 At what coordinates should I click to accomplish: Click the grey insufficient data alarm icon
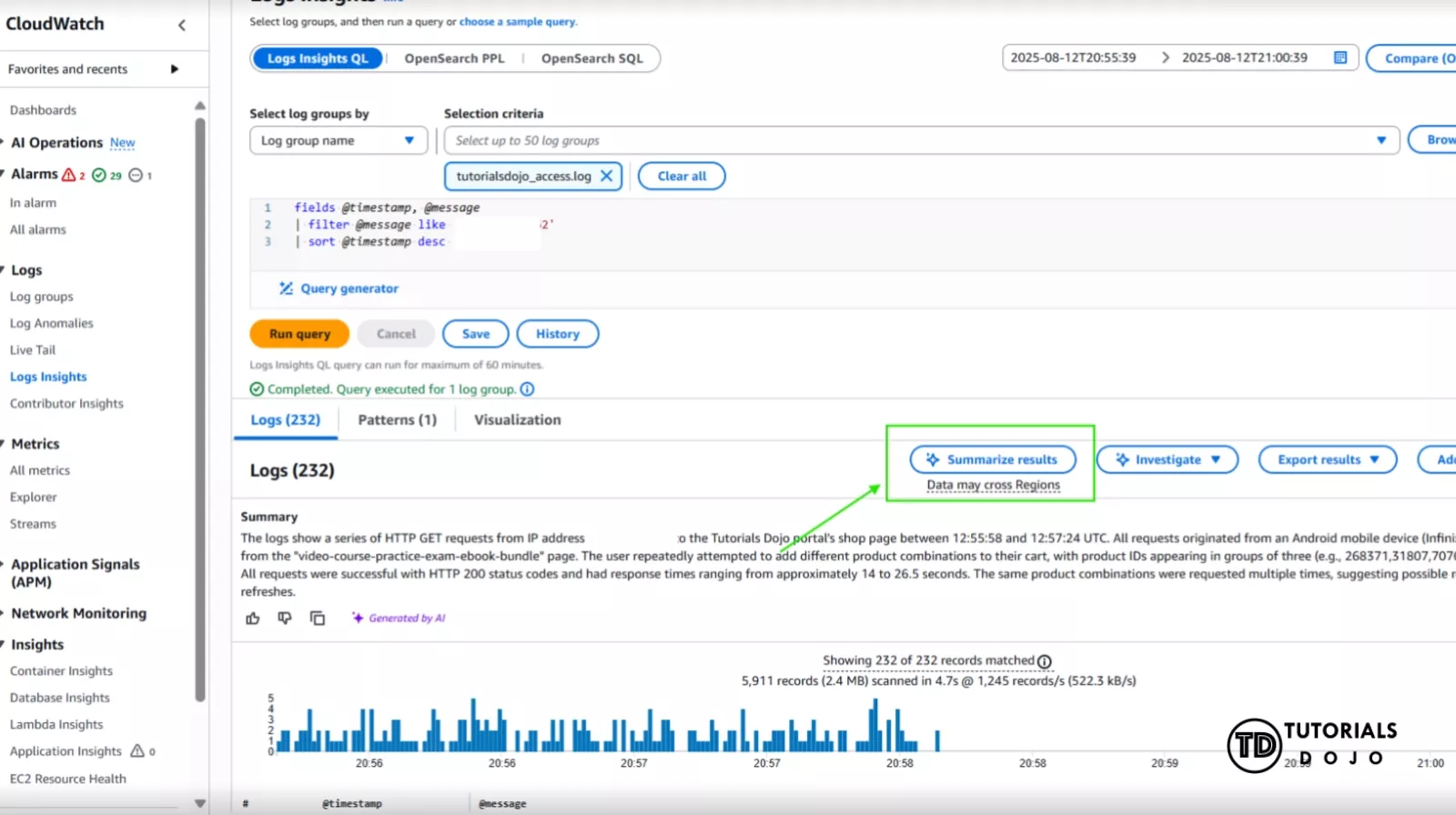point(136,175)
